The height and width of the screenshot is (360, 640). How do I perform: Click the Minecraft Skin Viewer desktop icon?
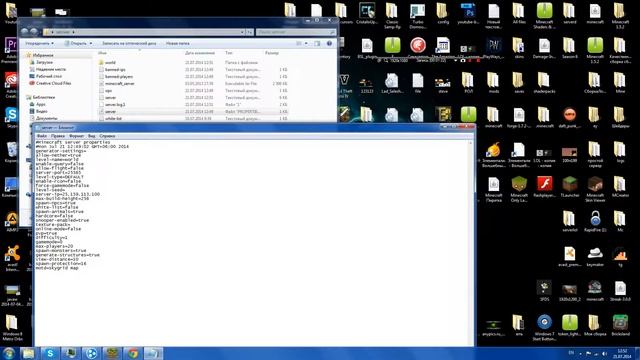pyautogui.click(x=595, y=189)
